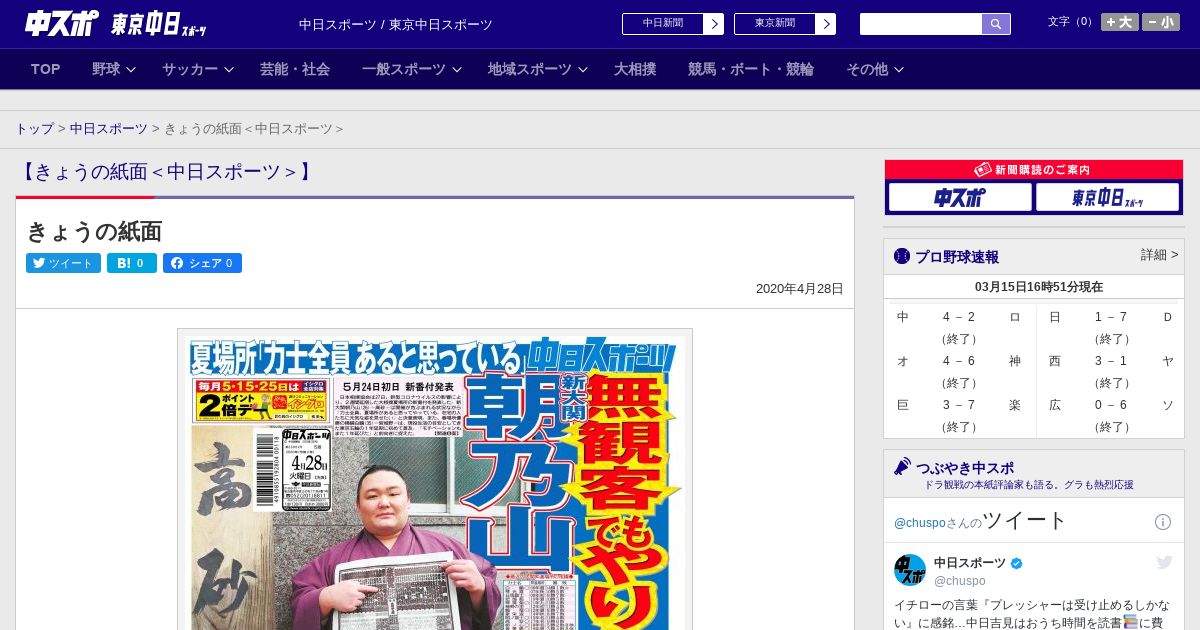Open the 一般スポーツ navigation menu
Screen dimensions: 1200x630
click(x=404, y=69)
